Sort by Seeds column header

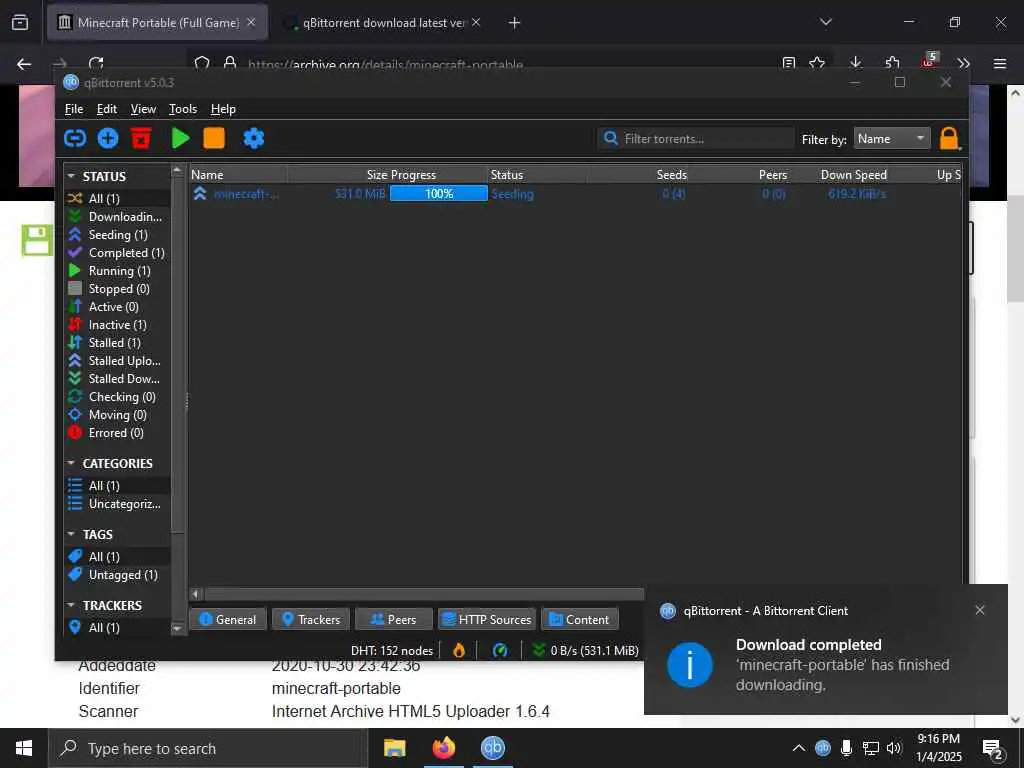[671, 175]
